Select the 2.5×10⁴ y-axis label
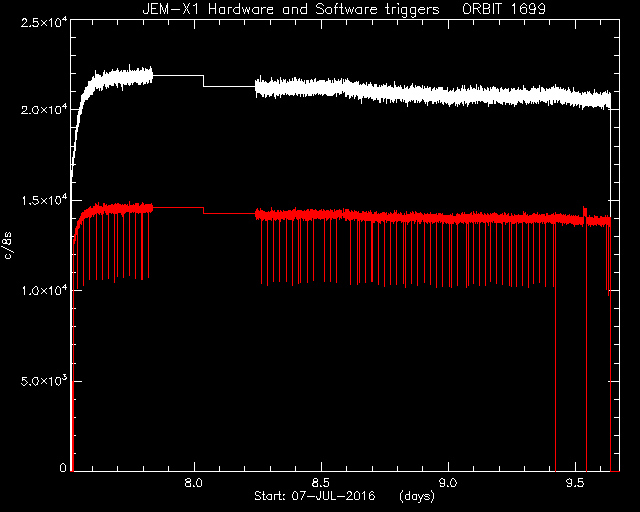 pos(44,22)
